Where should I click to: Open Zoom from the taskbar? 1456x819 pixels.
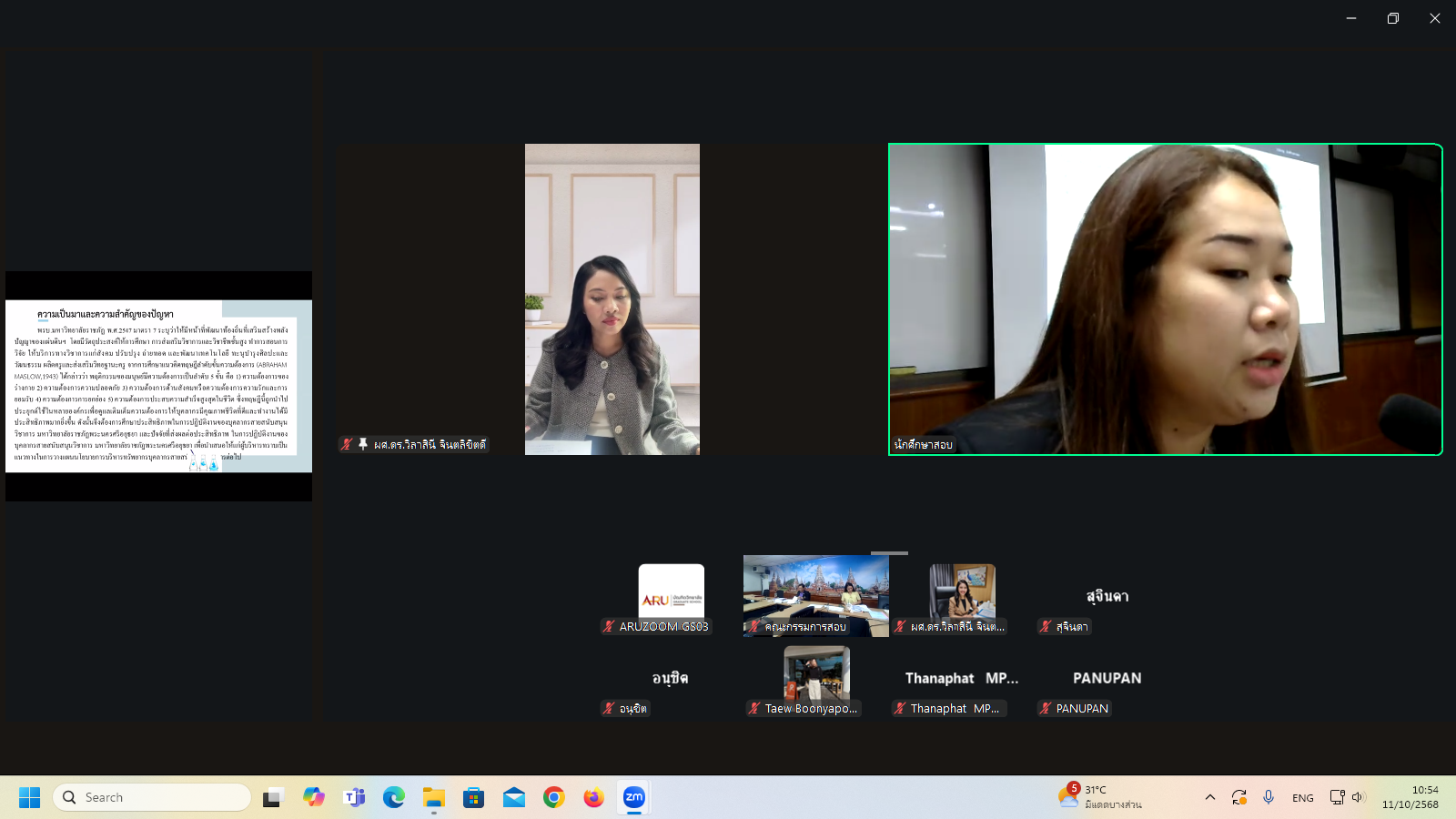(x=633, y=797)
